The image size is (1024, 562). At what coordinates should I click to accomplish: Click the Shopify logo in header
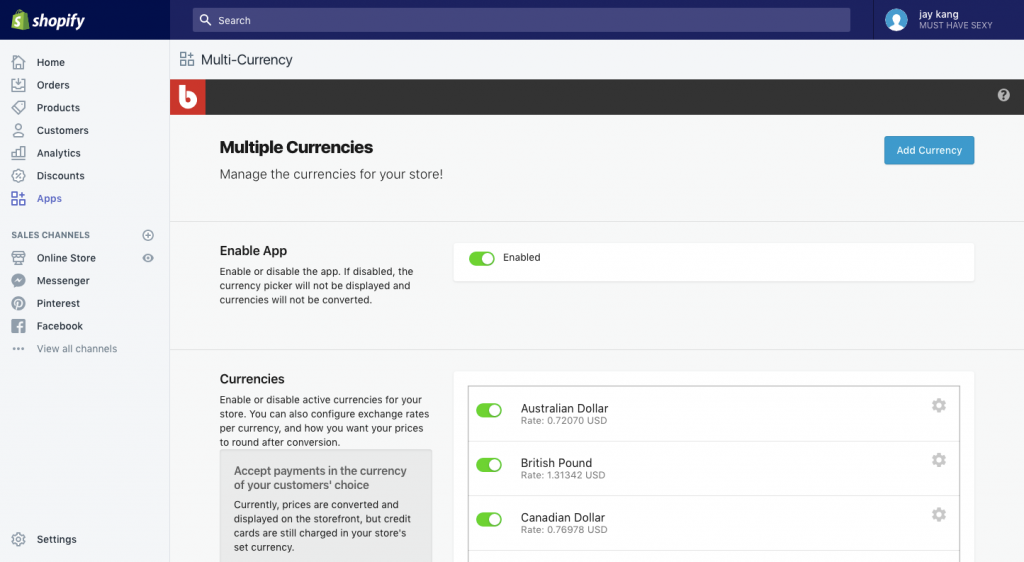48,20
